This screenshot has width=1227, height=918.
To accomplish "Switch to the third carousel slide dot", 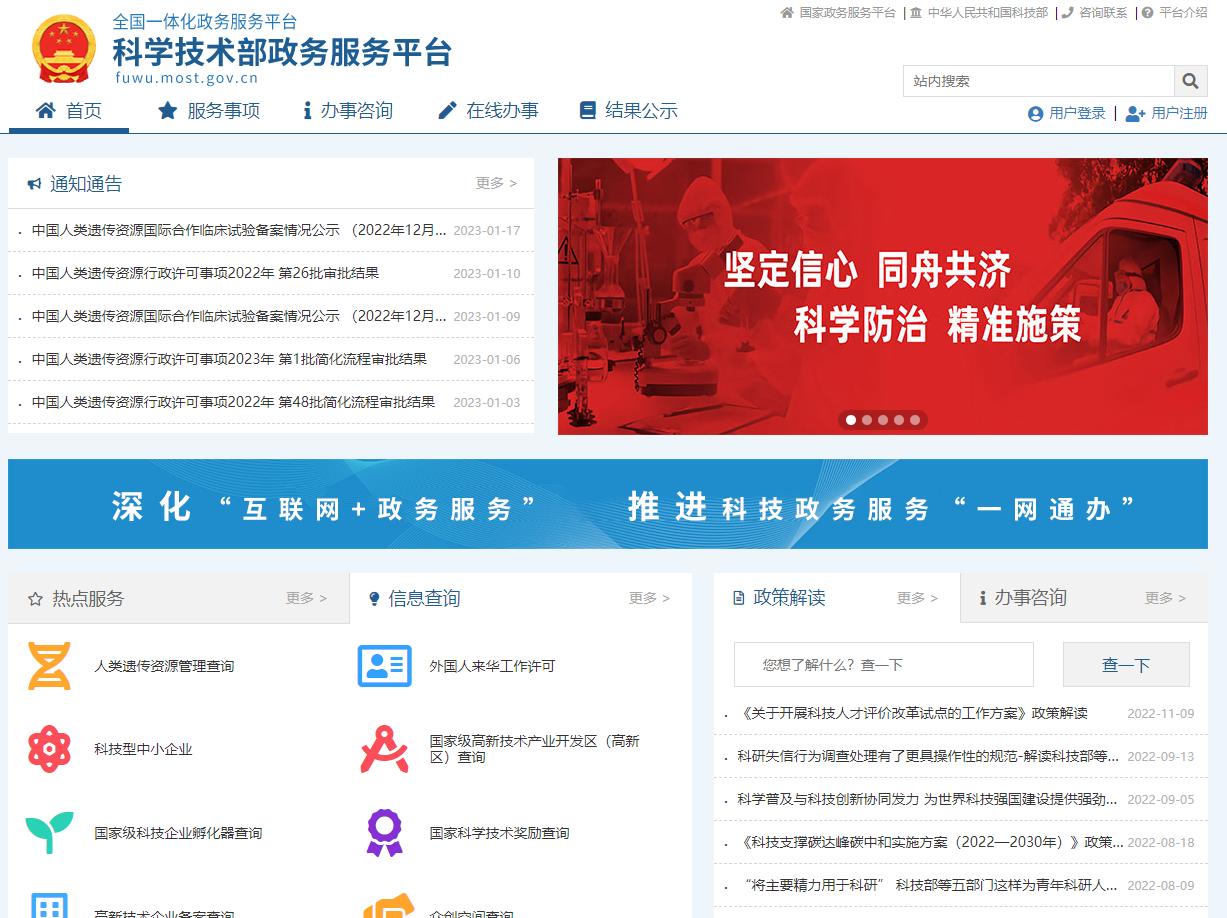I will click(883, 420).
